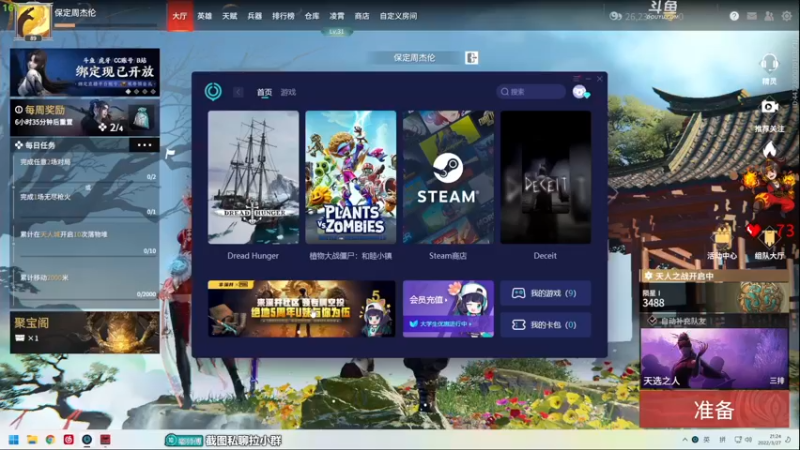Open the Steam商店 card
This screenshot has height=450, width=800.
[x=448, y=177]
